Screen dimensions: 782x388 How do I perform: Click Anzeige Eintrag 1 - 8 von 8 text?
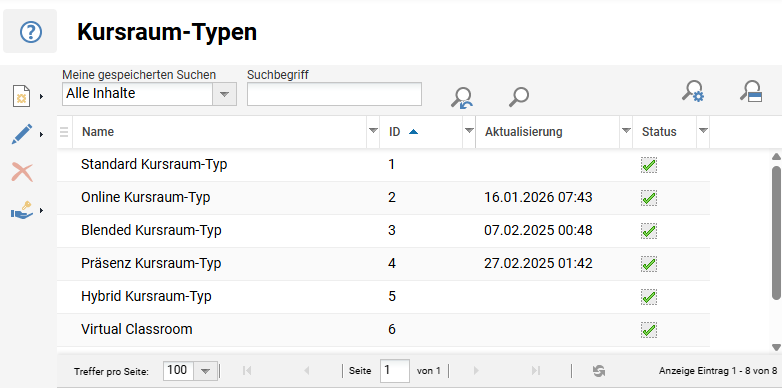[718, 371]
